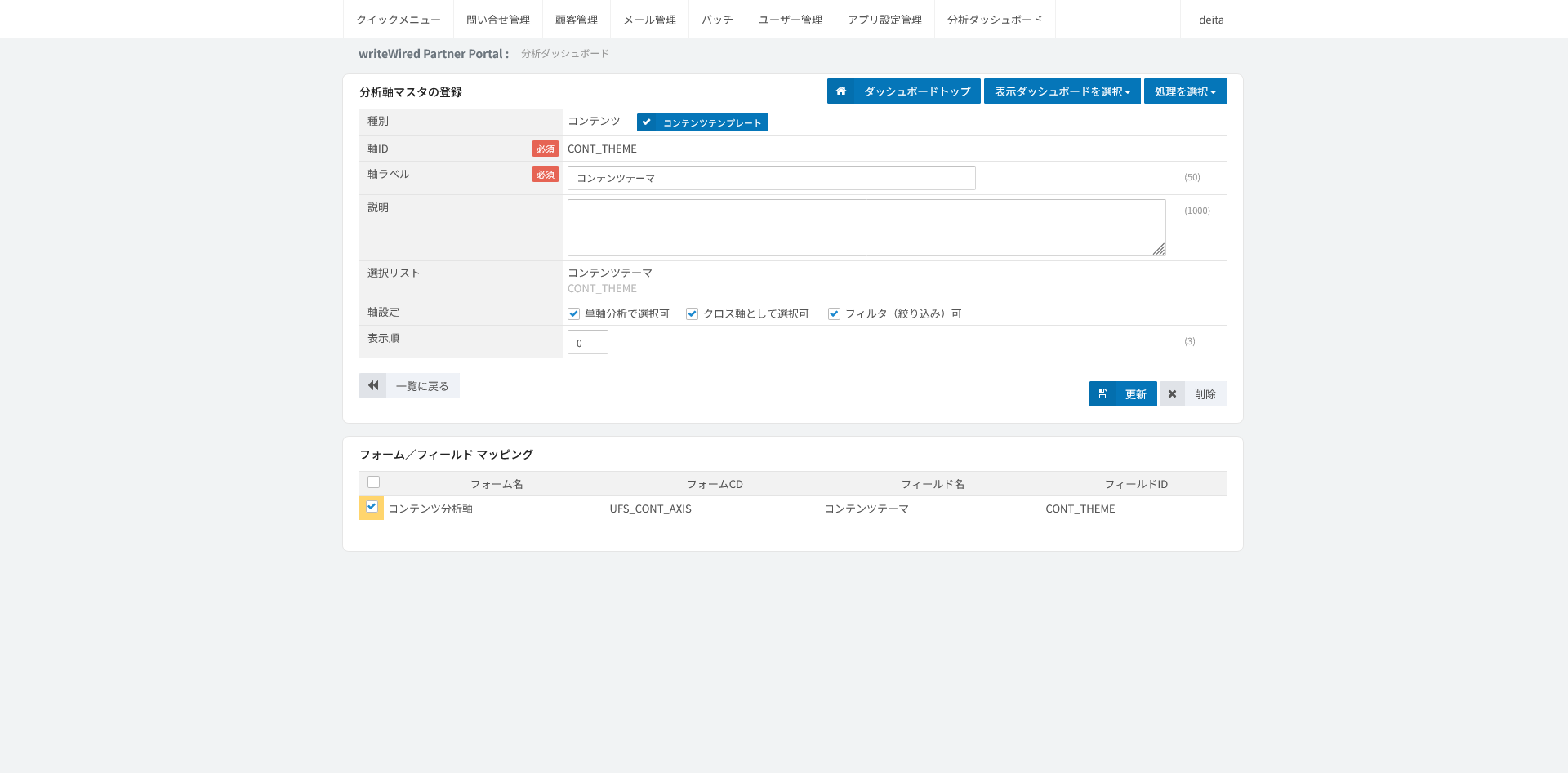Image resolution: width=1568 pixels, height=773 pixels.
Task: Uncheck フィルタ（絞り込み）可 checkbox
Action: coord(834,313)
